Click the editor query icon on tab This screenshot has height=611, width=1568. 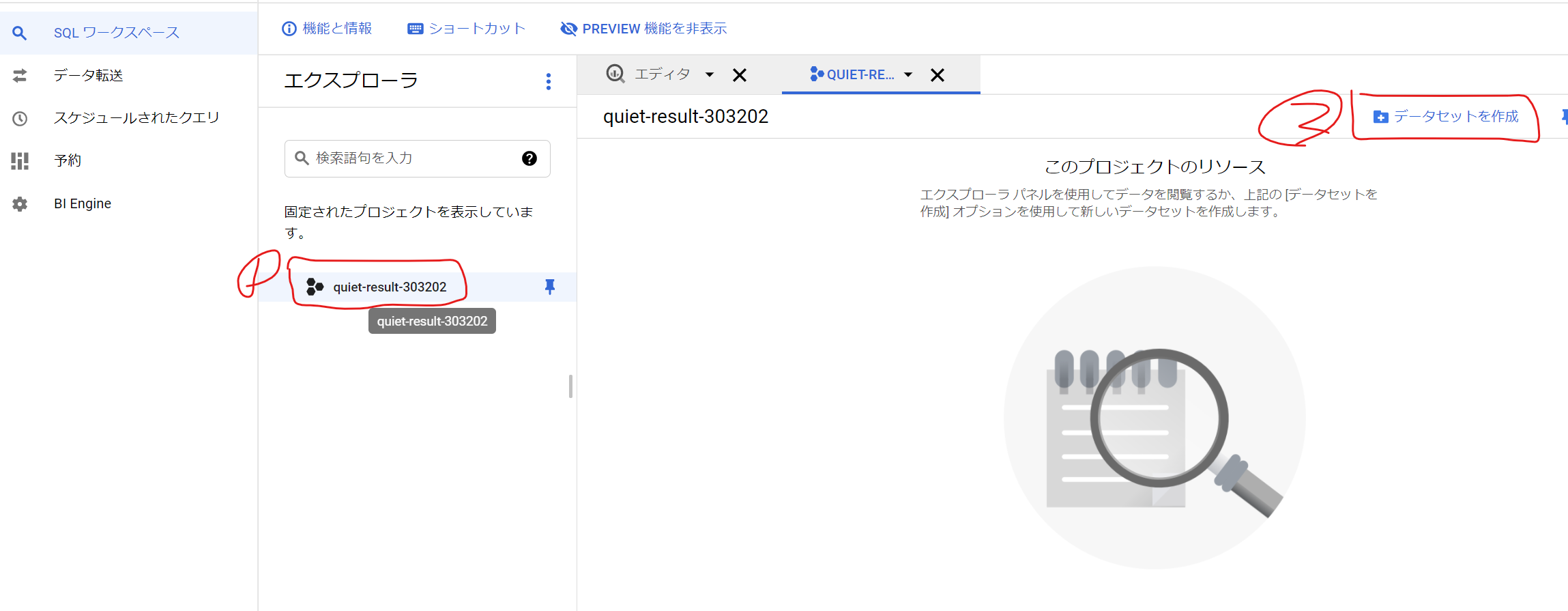point(615,74)
